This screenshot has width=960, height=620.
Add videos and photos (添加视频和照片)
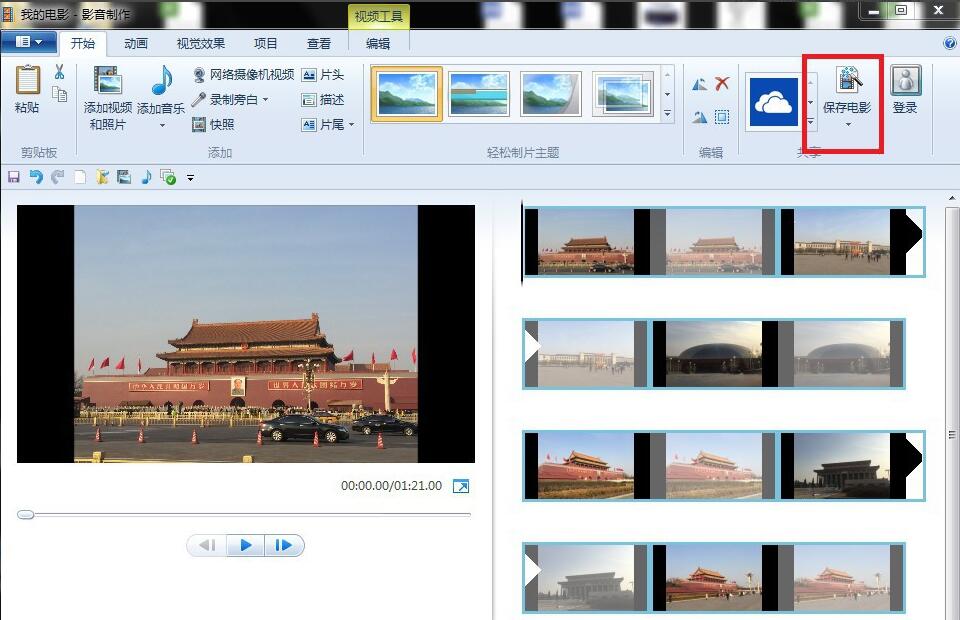pyautogui.click(x=108, y=98)
